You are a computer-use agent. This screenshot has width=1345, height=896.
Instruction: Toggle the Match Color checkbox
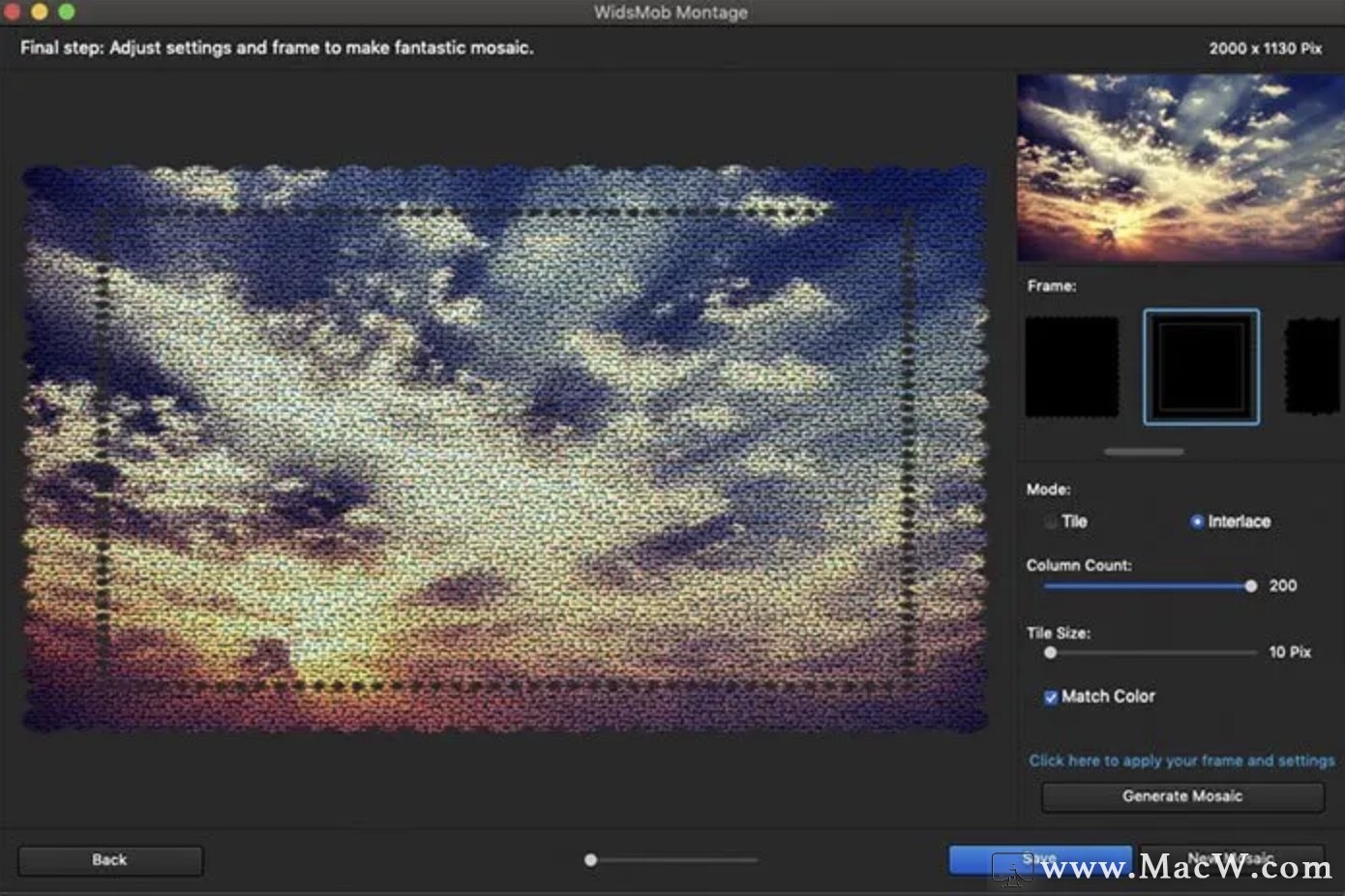click(x=1051, y=698)
